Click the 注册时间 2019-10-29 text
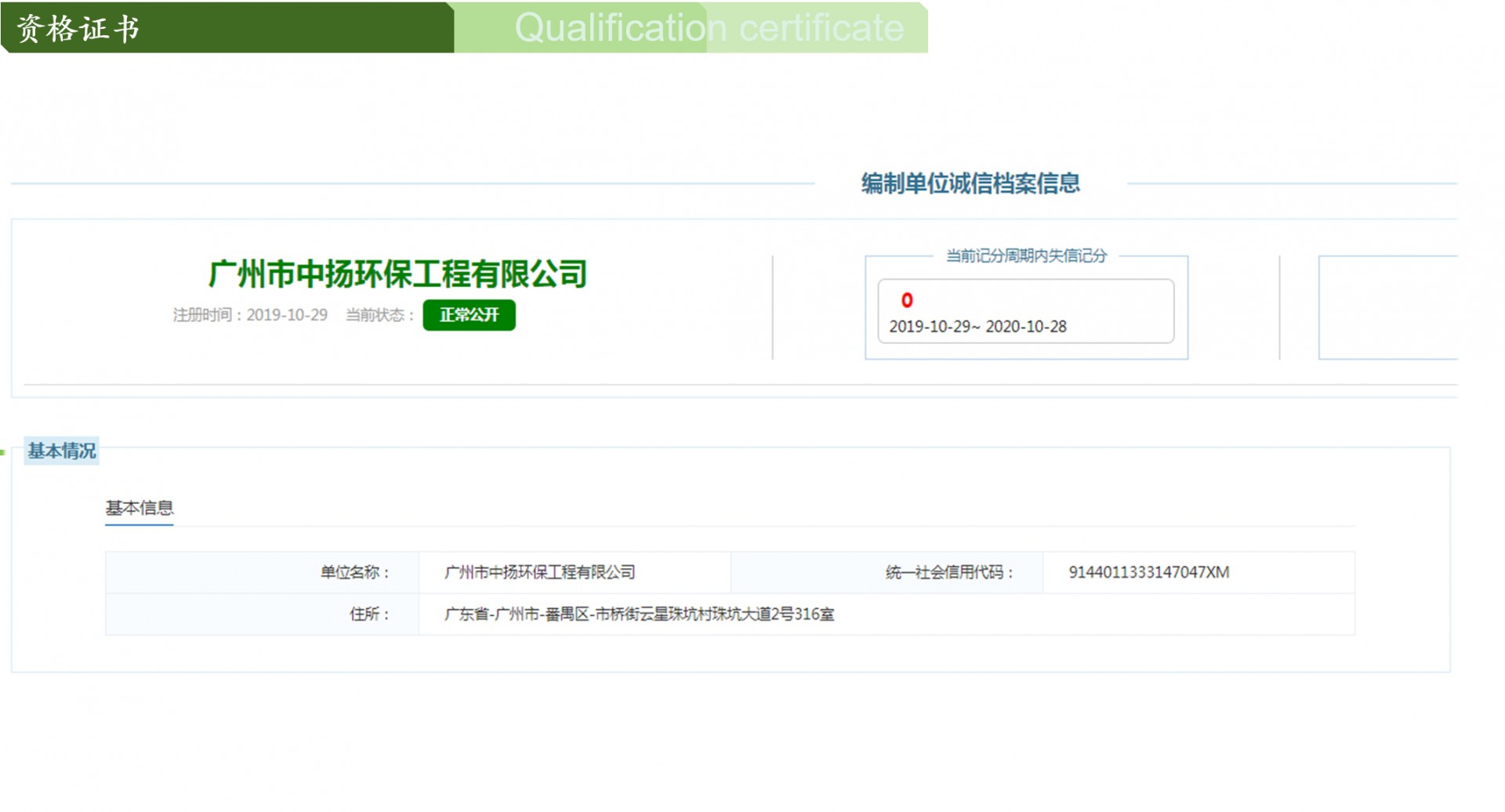This screenshot has width=1505, height=812. 250,315
